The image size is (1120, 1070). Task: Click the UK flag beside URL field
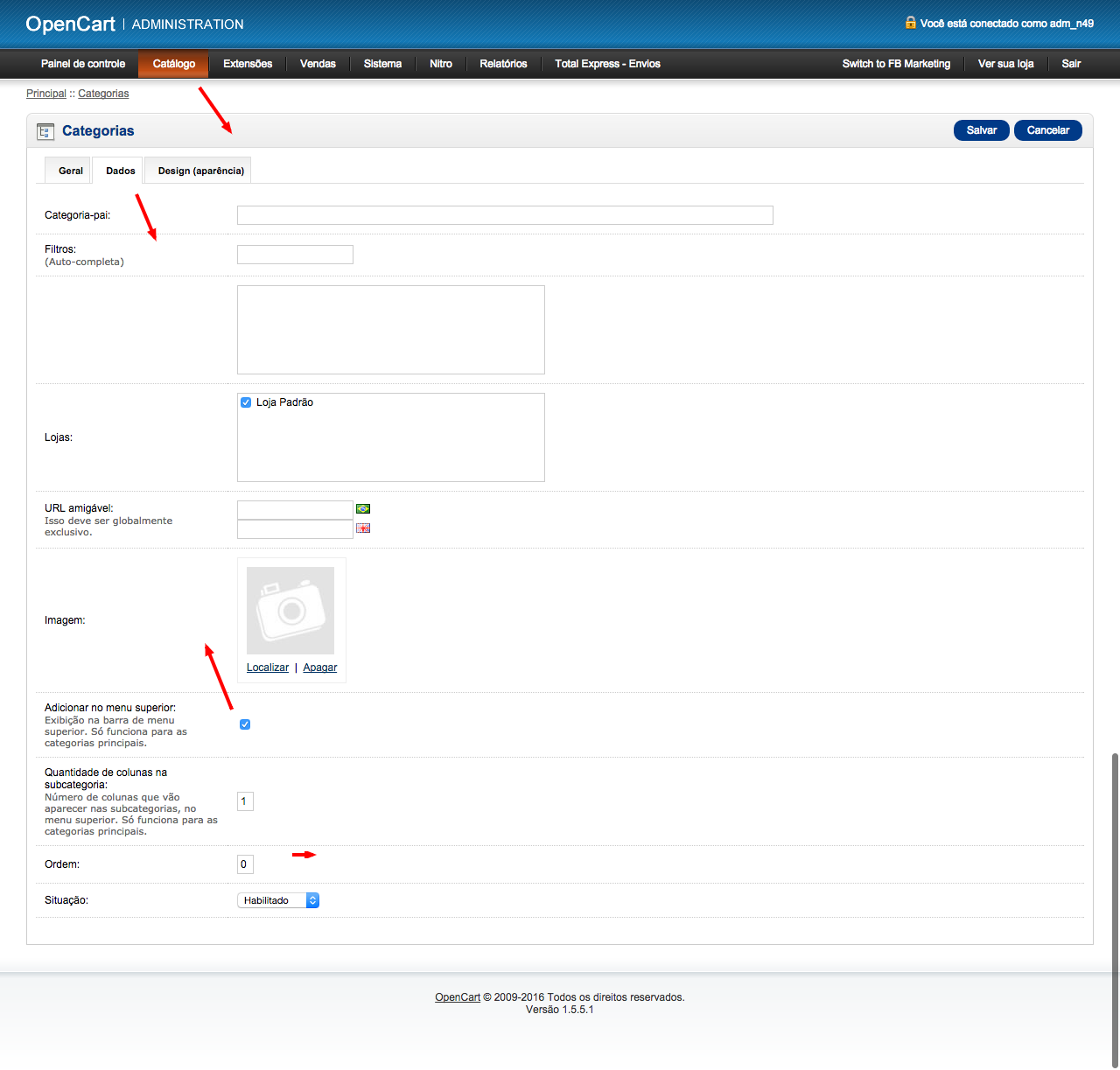363,528
